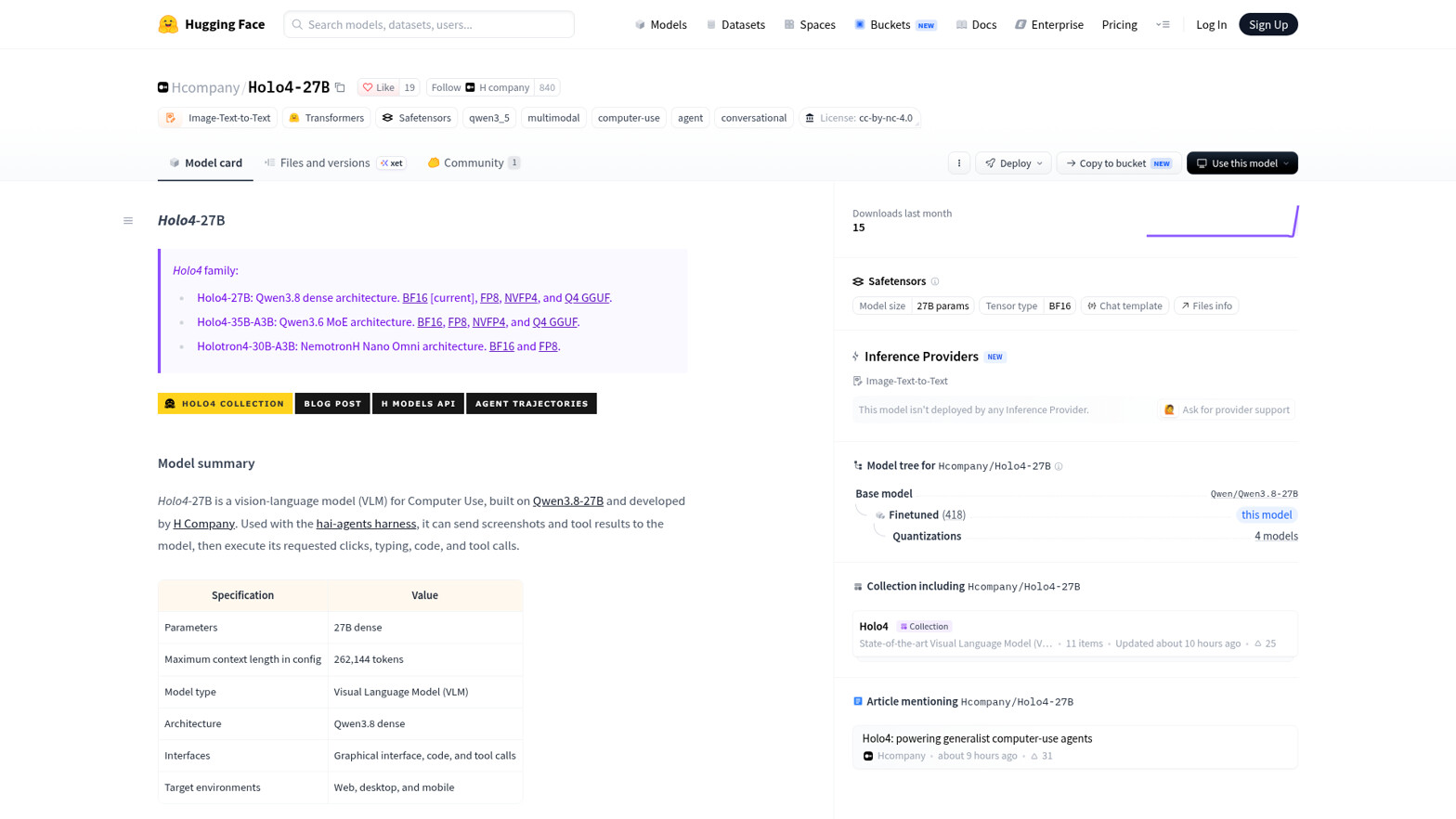Click the Model tree info icon

(x=1059, y=466)
